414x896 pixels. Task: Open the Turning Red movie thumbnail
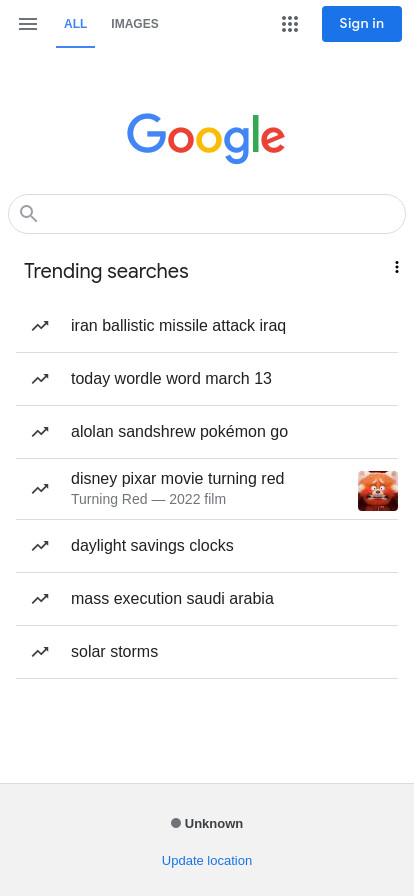coord(378,491)
